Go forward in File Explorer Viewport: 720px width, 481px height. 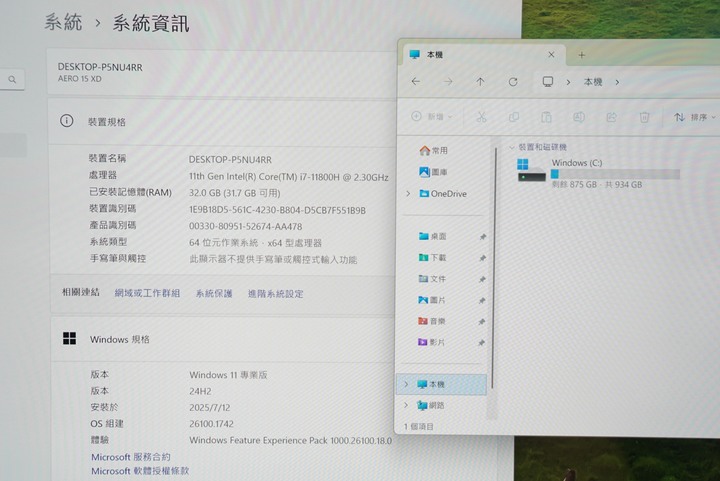pos(448,82)
